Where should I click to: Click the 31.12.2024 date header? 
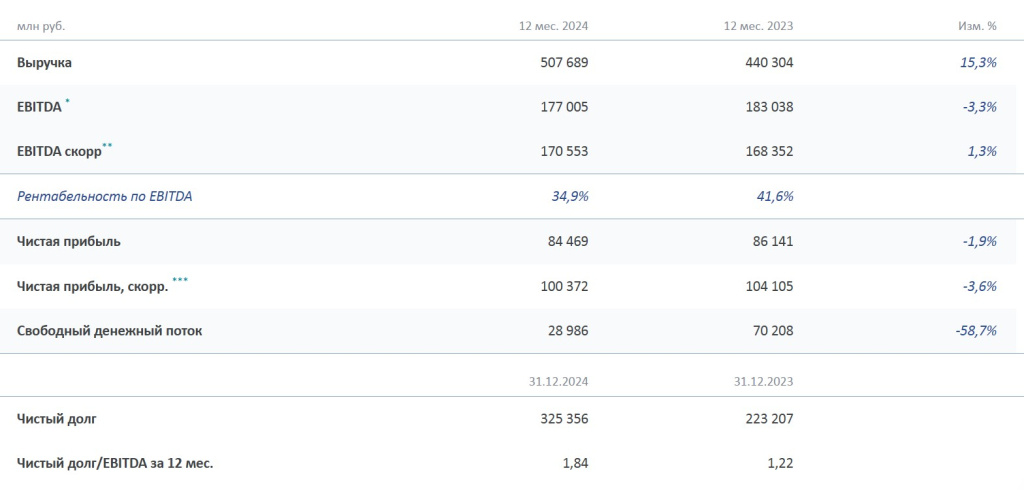coord(558,381)
